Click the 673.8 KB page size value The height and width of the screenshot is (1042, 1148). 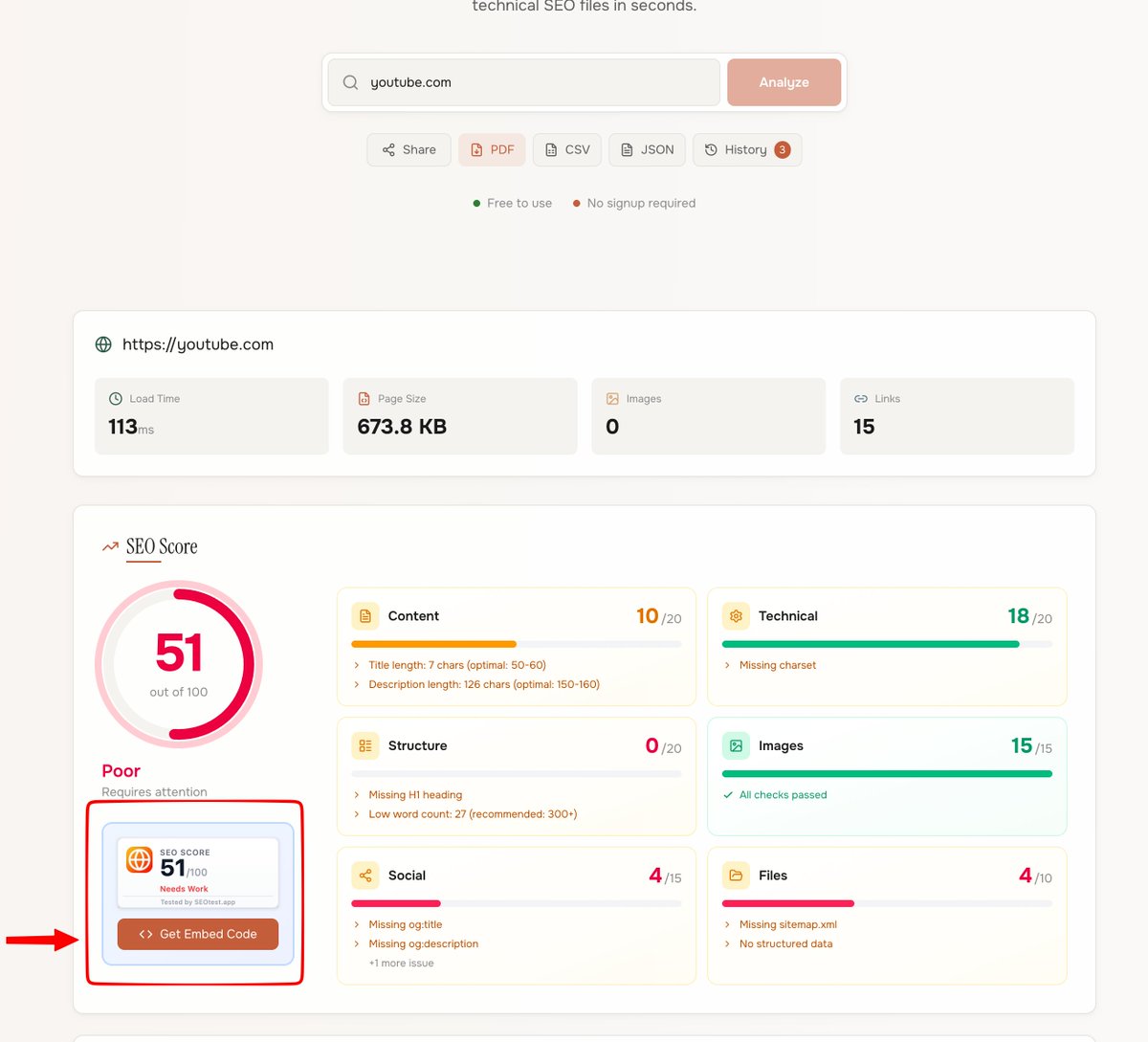(x=402, y=427)
